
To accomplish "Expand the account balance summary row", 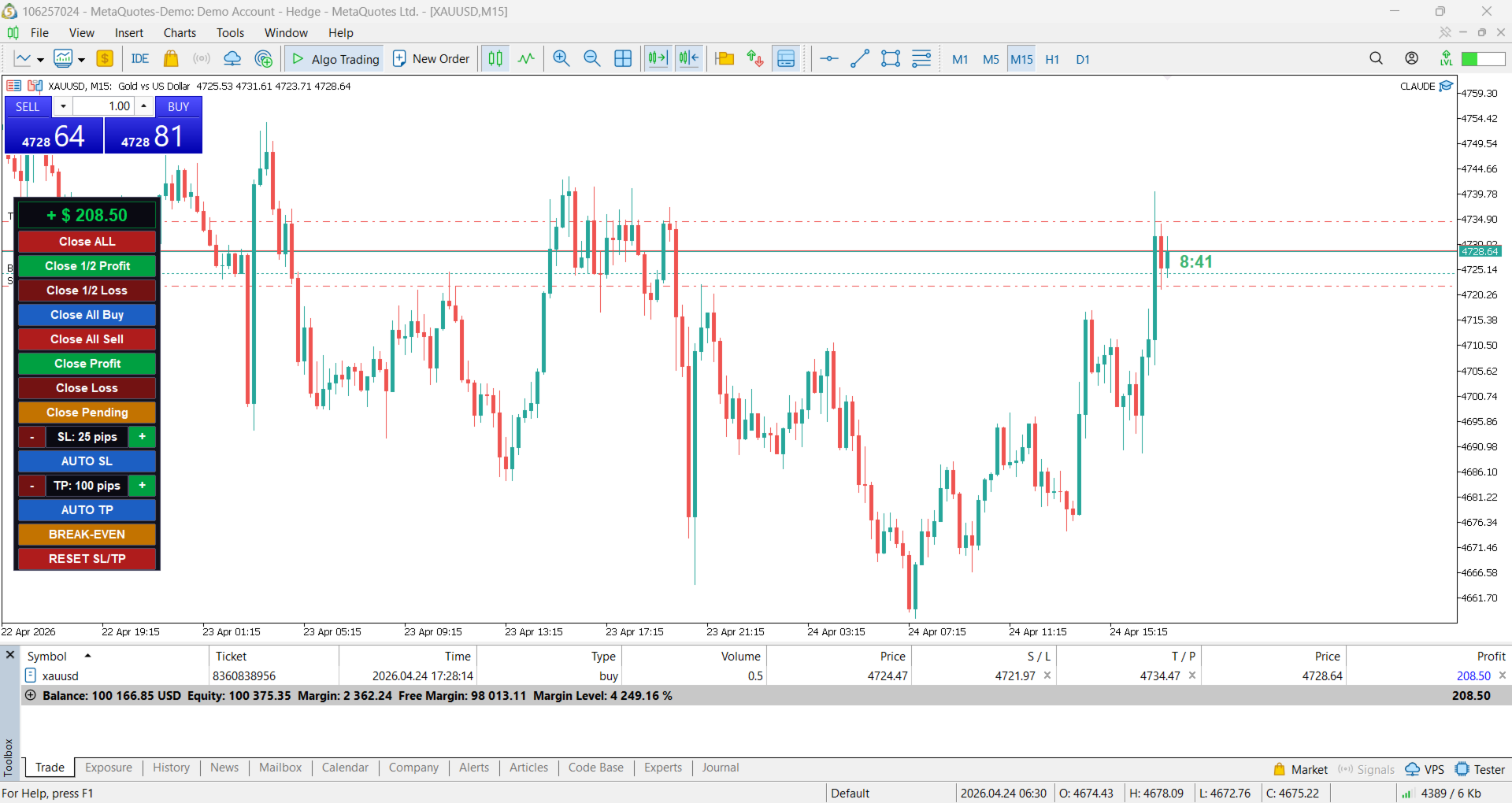I will click(31, 695).
